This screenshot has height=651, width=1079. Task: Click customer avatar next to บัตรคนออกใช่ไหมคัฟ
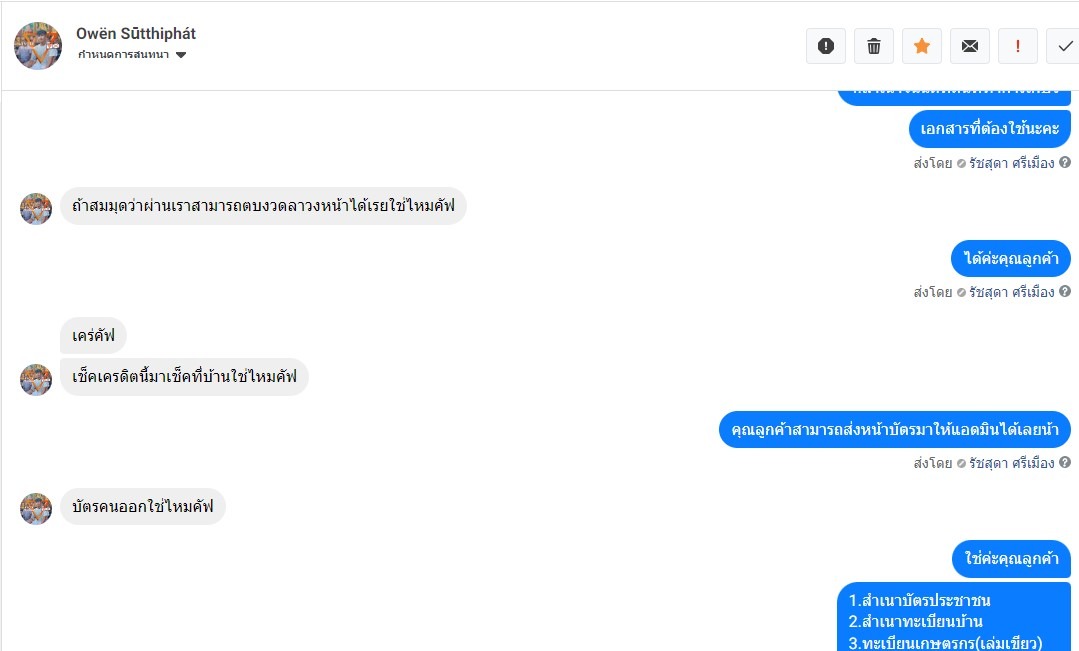pos(36,509)
